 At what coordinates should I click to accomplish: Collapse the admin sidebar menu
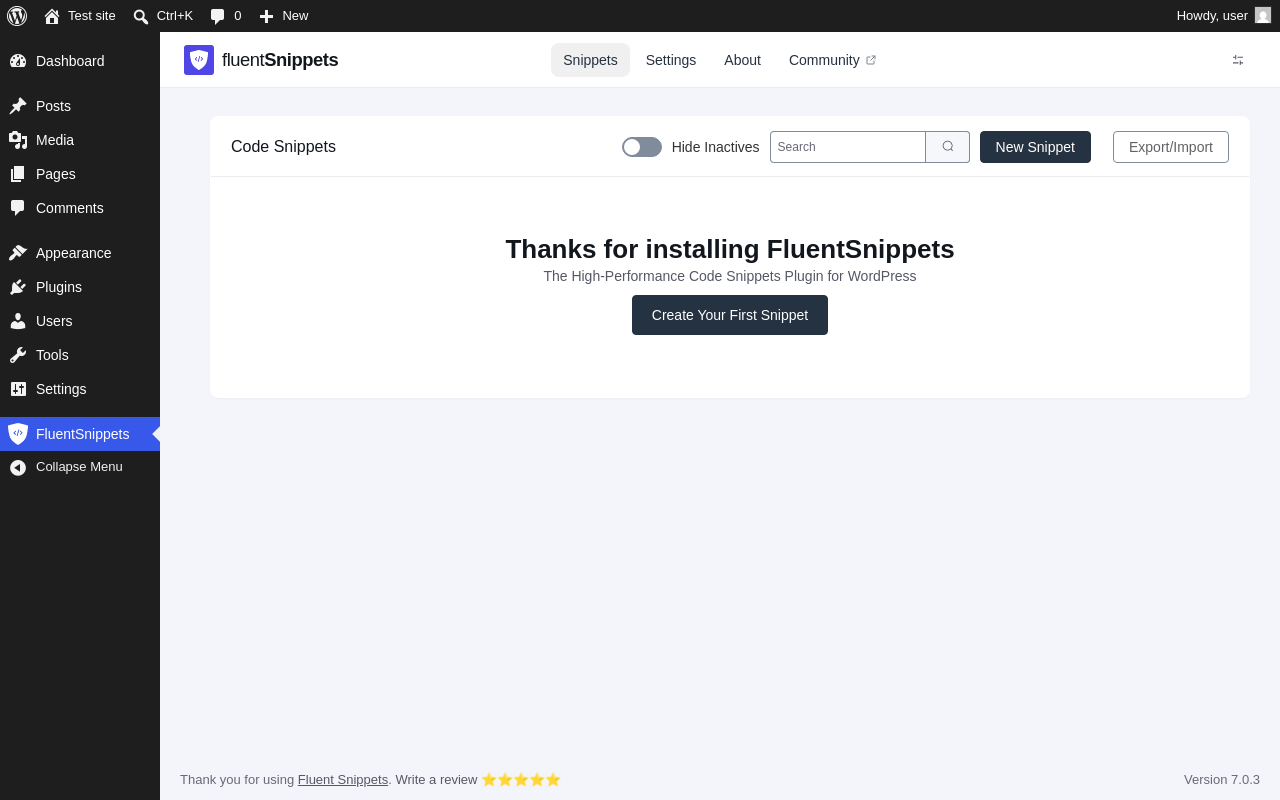[80, 467]
